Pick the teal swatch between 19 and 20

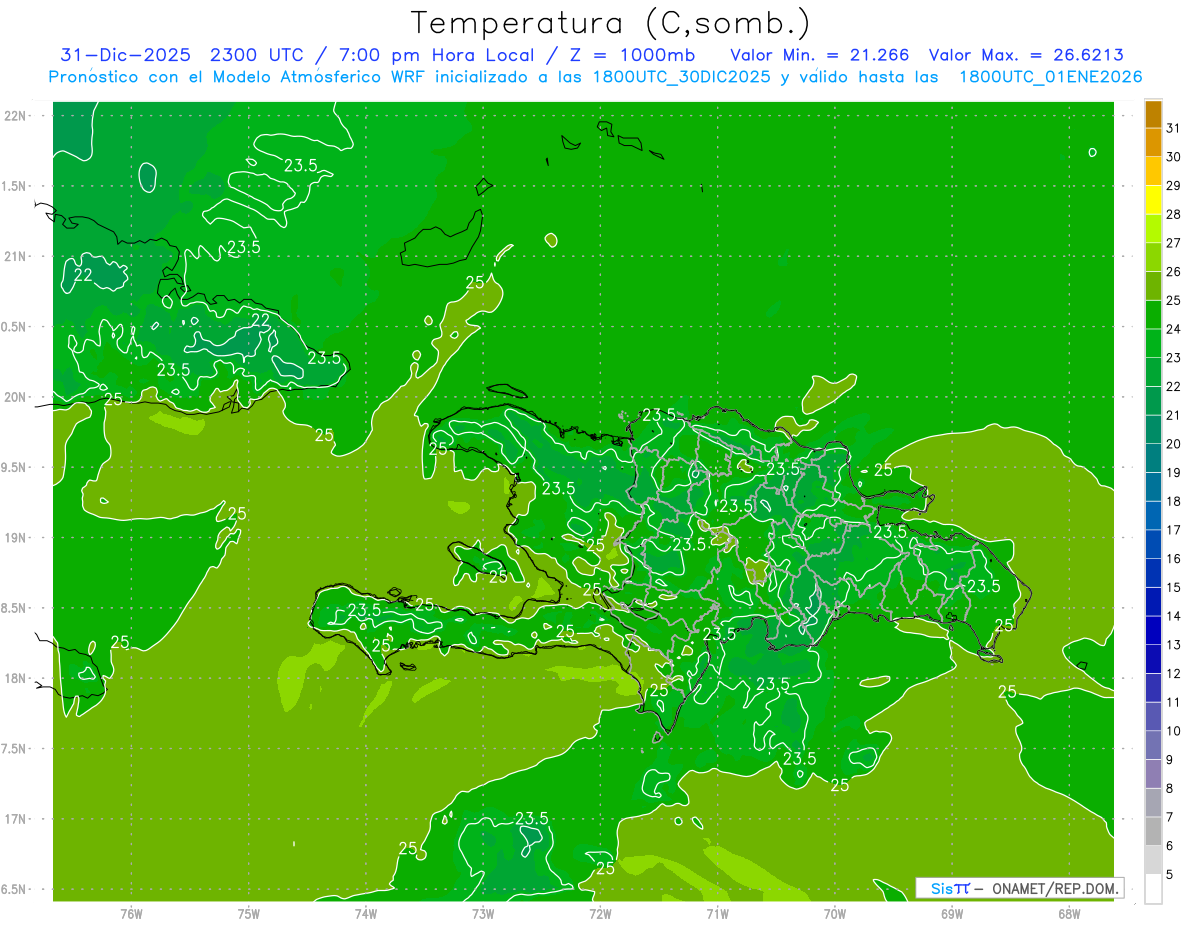click(x=1153, y=458)
